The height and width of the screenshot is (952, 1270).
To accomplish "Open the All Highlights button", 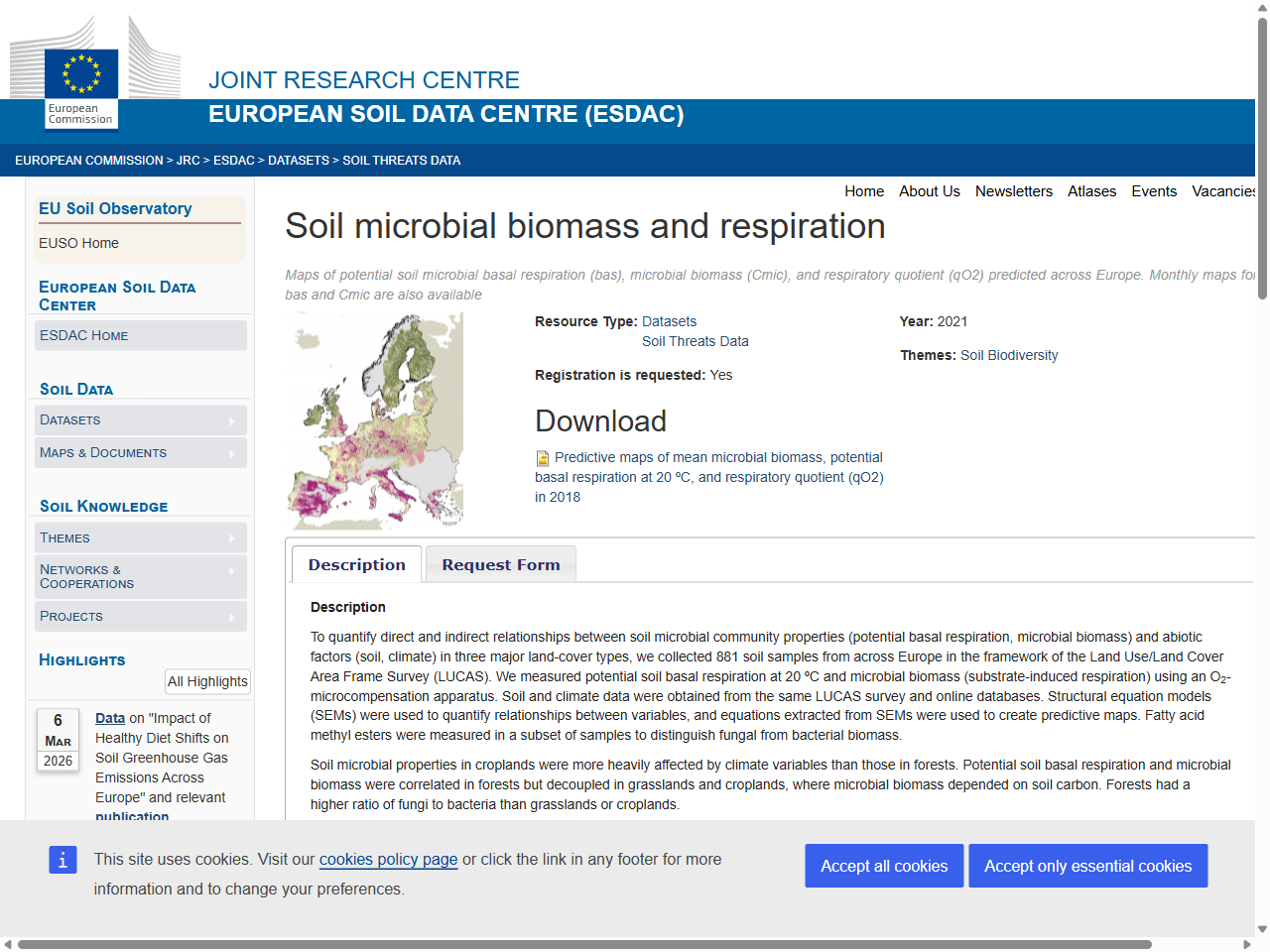I will [x=207, y=681].
